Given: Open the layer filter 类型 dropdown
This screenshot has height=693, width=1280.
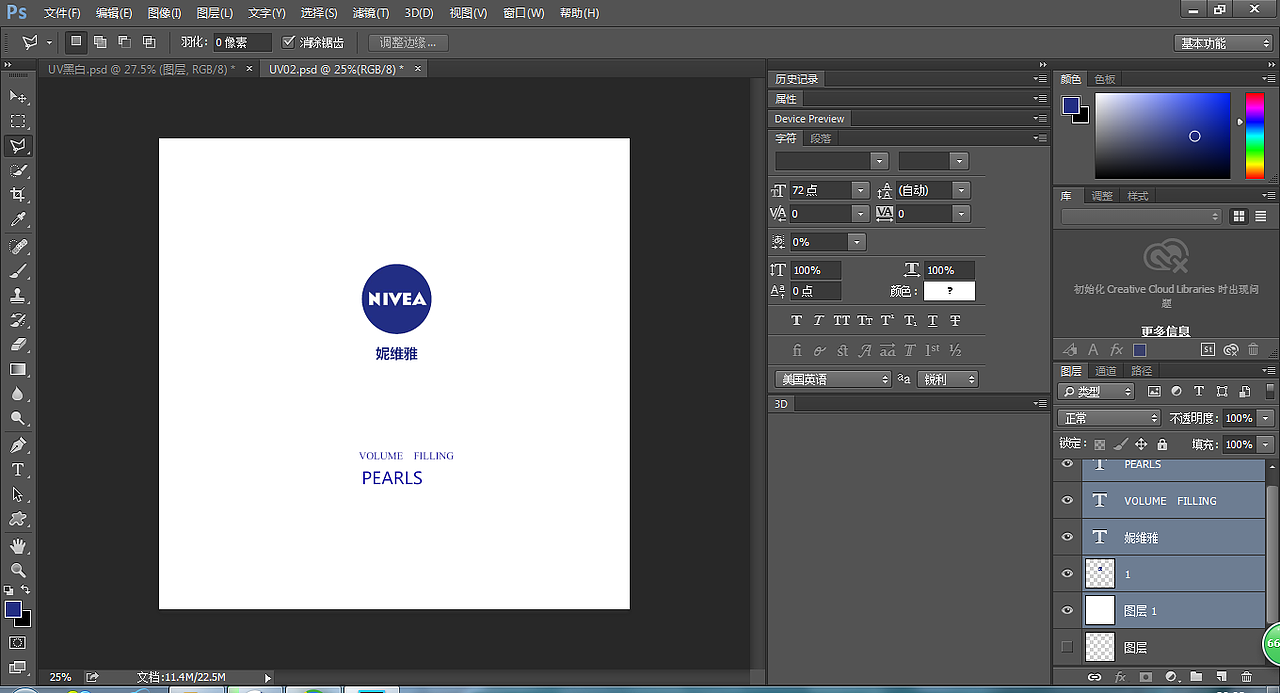Looking at the screenshot, I should click(1096, 391).
